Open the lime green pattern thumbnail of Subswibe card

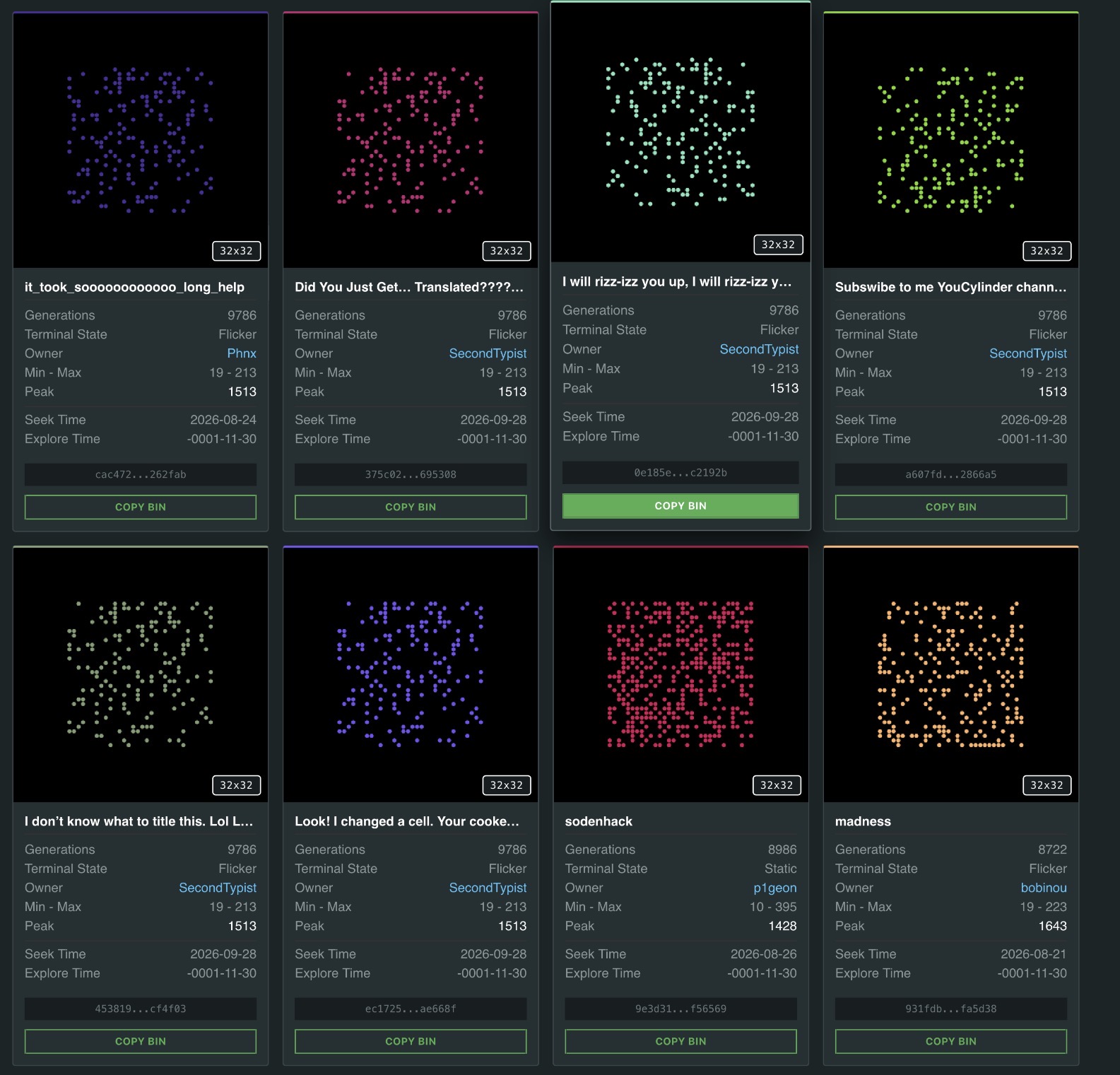point(951,140)
